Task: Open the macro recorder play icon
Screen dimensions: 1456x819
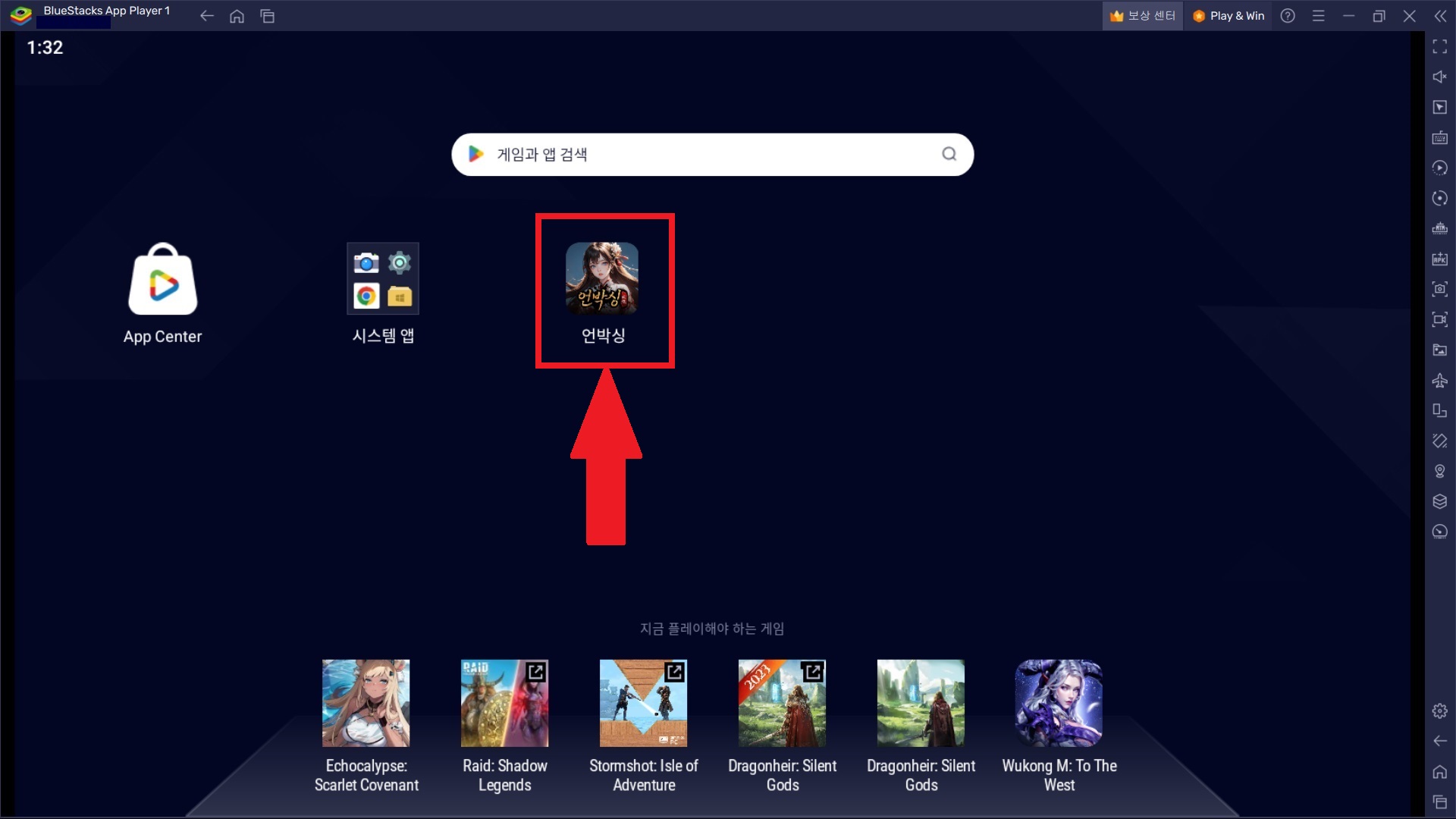Action: coord(1440,168)
